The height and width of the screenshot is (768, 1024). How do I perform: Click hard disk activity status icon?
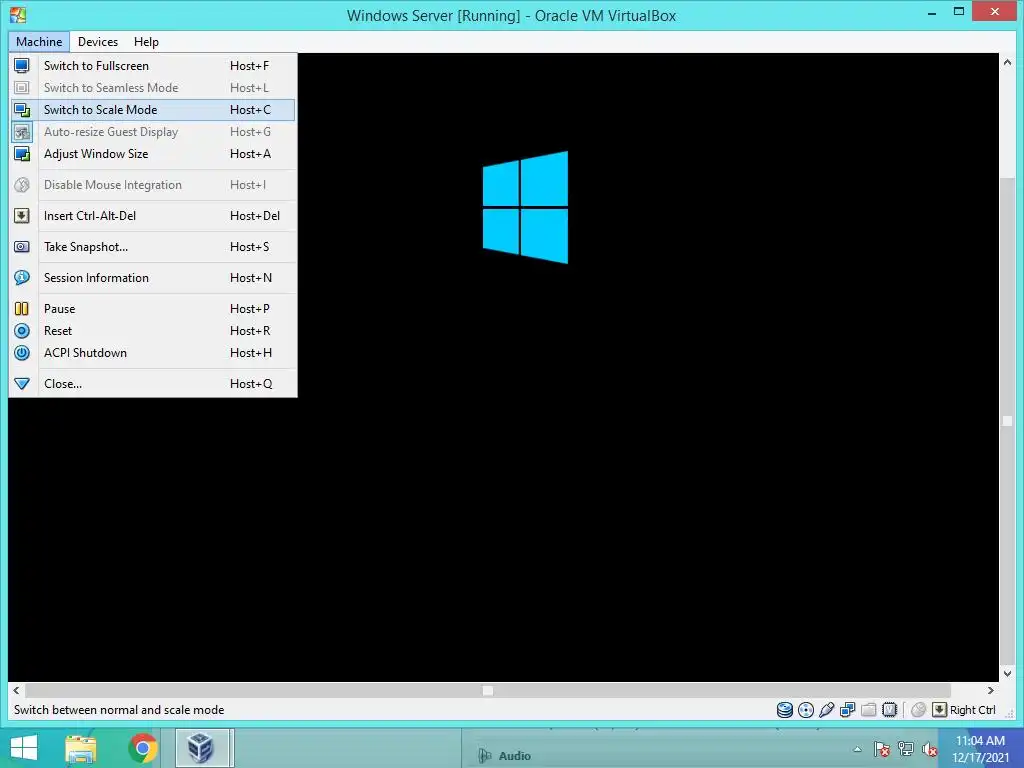coord(784,710)
